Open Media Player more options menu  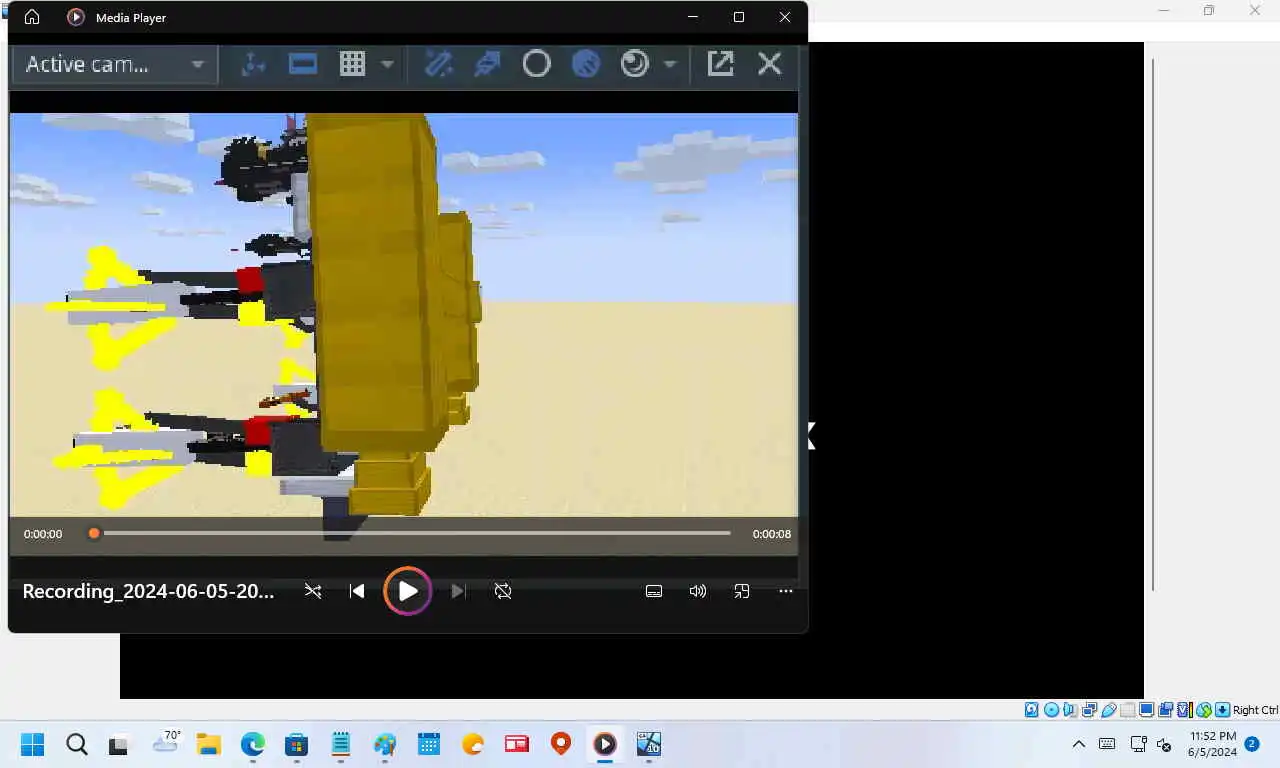click(x=786, y=591)
